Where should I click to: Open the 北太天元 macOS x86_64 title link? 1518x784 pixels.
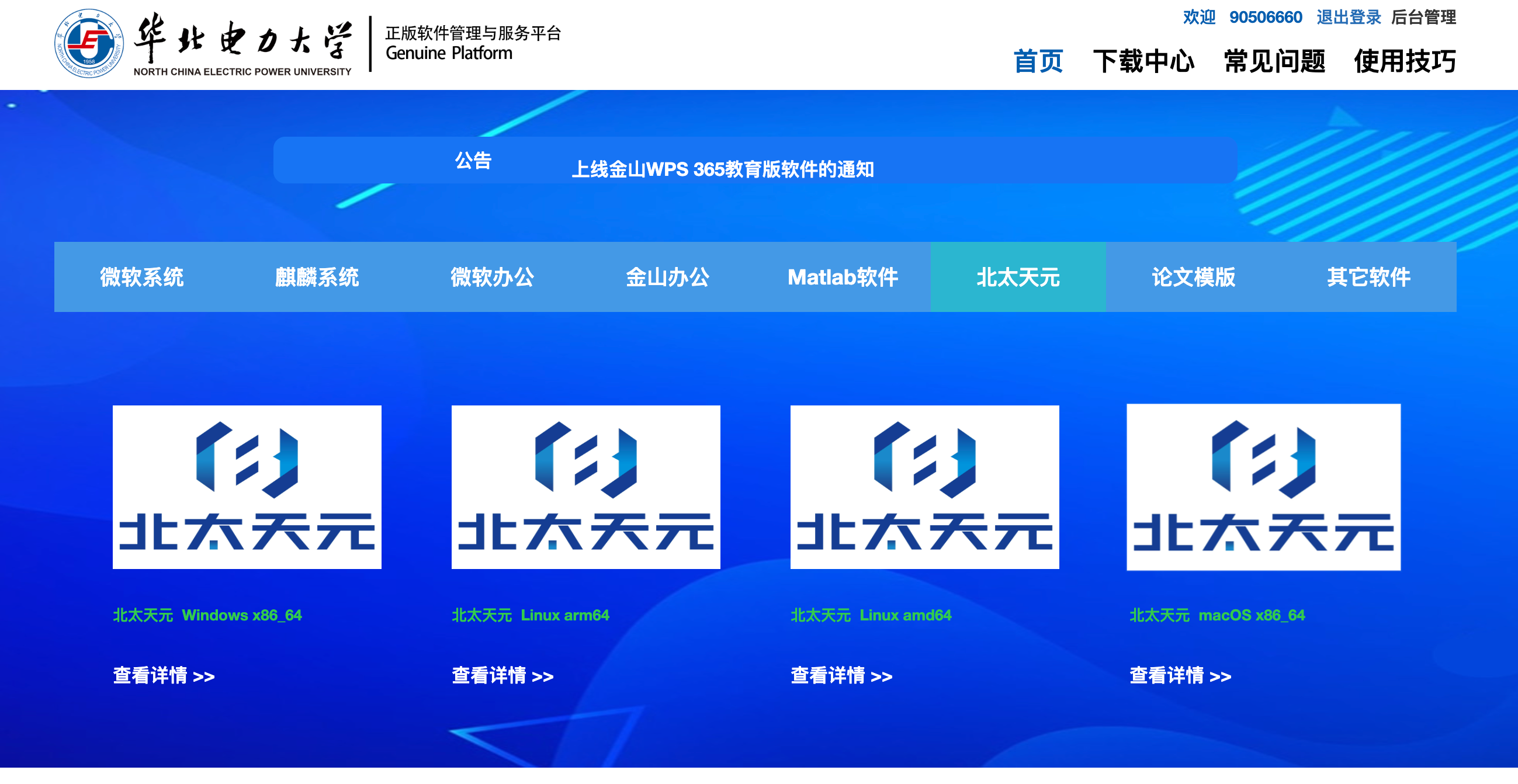click(x=1217, y=615)
